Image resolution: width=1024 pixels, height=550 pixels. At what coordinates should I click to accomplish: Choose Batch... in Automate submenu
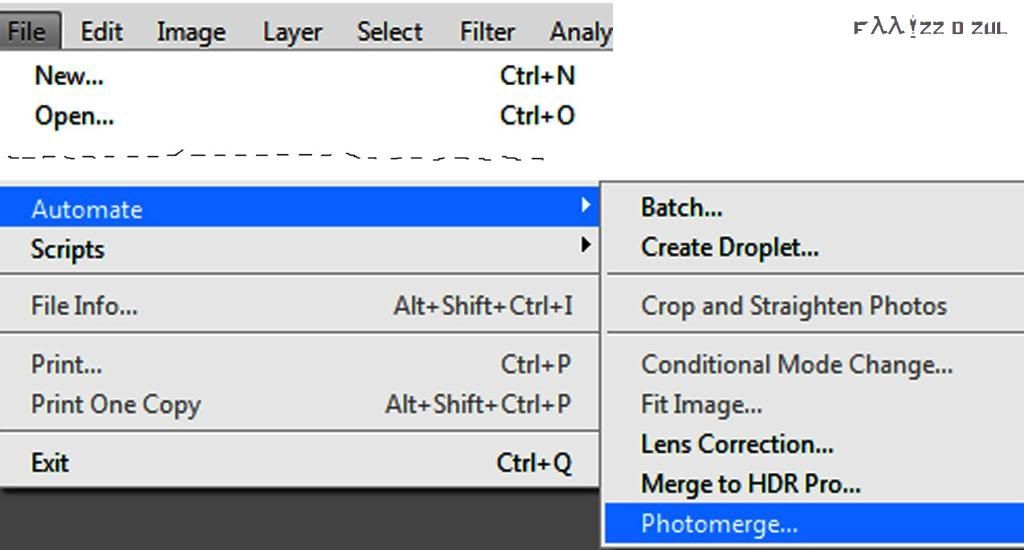[x=814, y=208]
